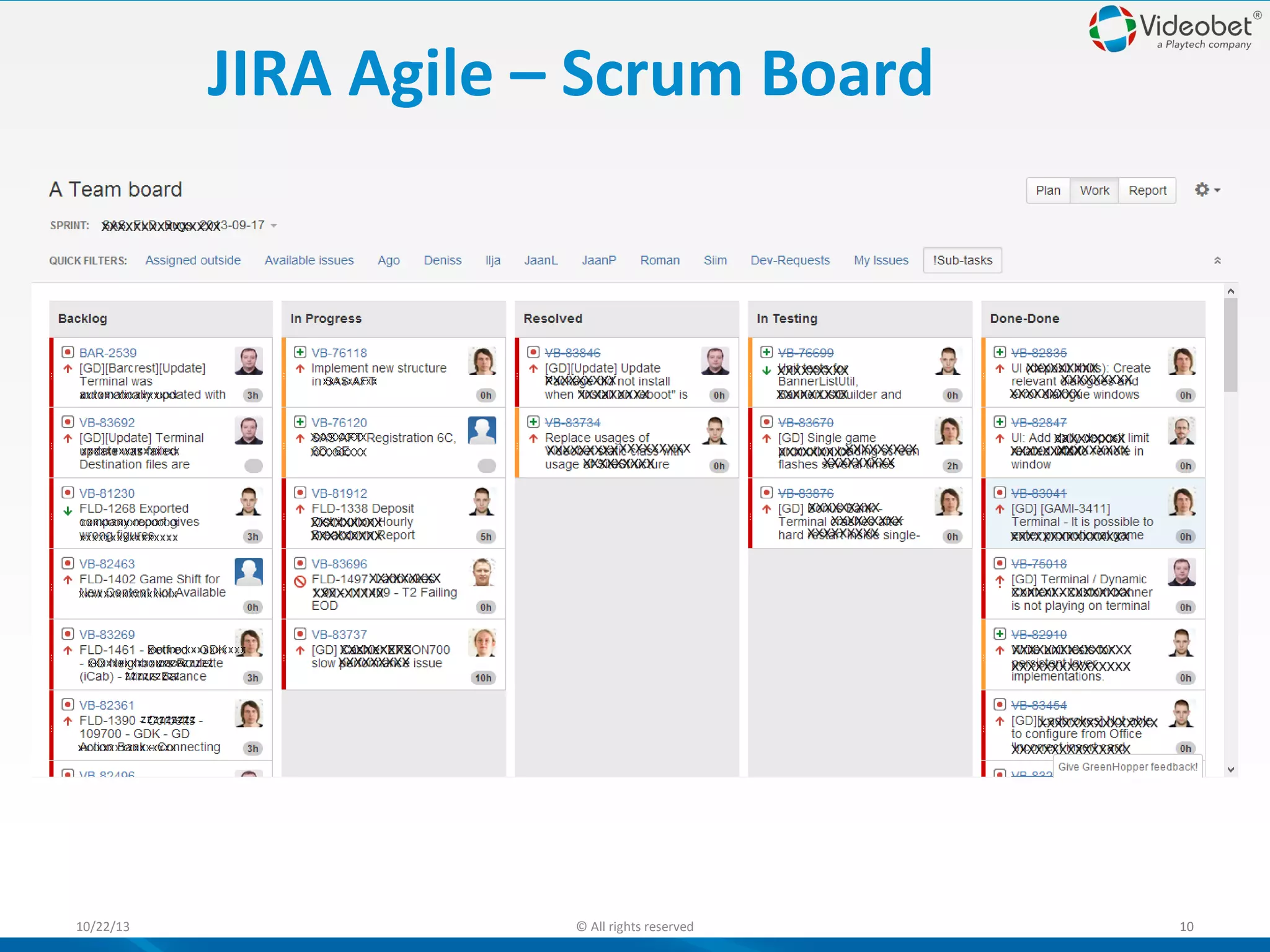Click bug type icon on BAR-2539
The image size is (1270, 952).
(x=68, y=352)
